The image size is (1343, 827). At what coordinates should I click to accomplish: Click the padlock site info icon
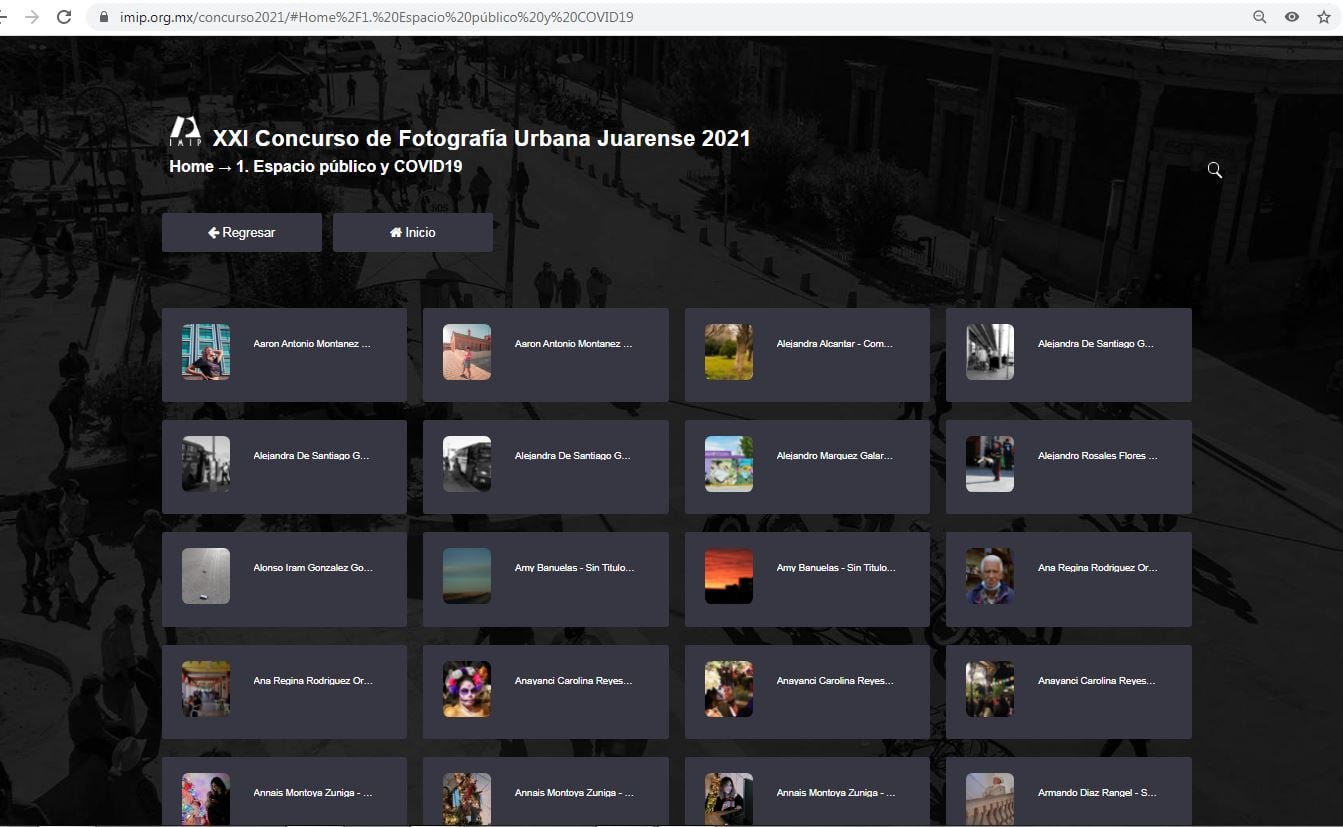tap(103, 17)
